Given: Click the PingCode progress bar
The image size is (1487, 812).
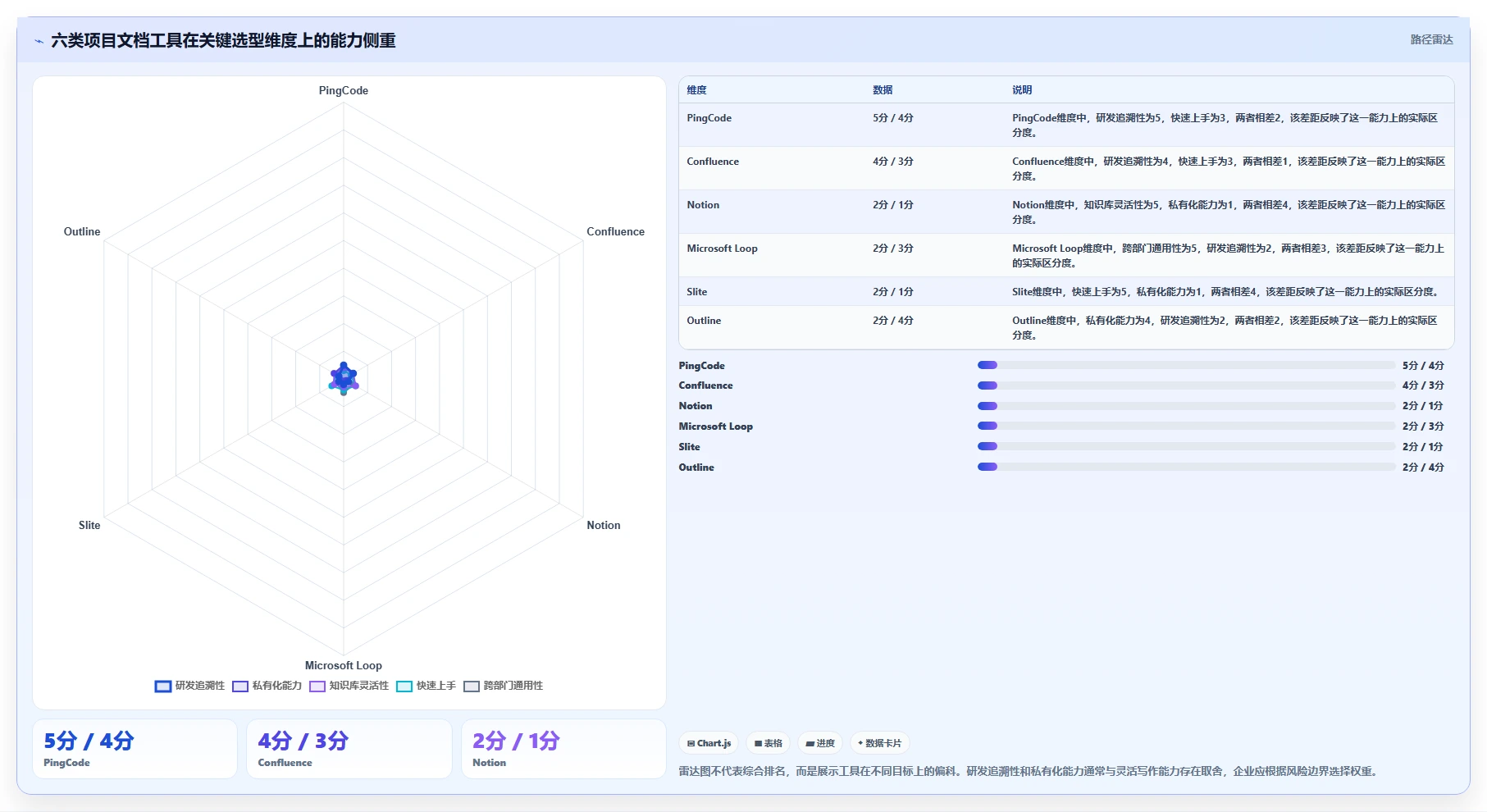Looking at the screenshot, I should pyautogui.click(x=1186, y=365).
